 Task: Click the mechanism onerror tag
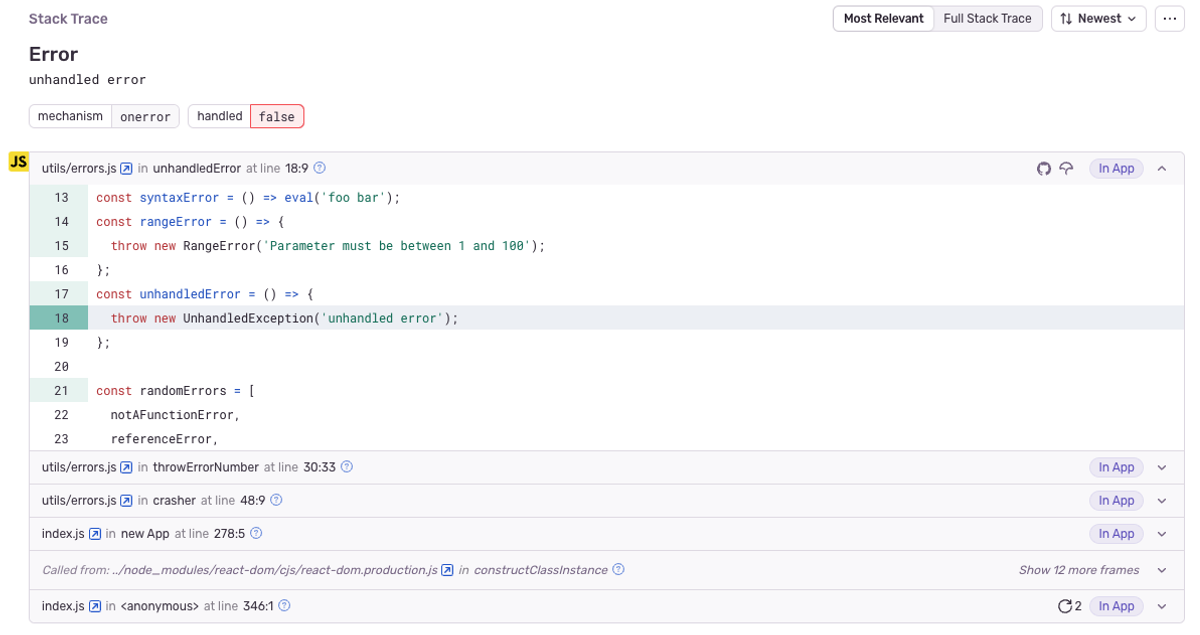coord(104,116)
